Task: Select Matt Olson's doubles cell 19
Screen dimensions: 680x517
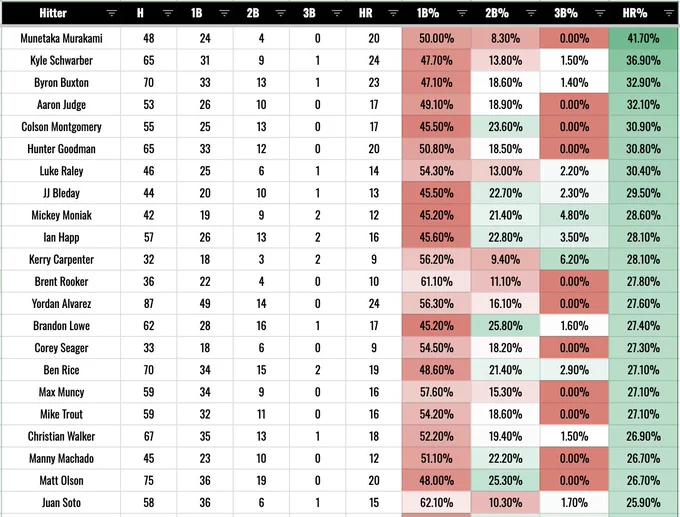Action: coord(262,481)
